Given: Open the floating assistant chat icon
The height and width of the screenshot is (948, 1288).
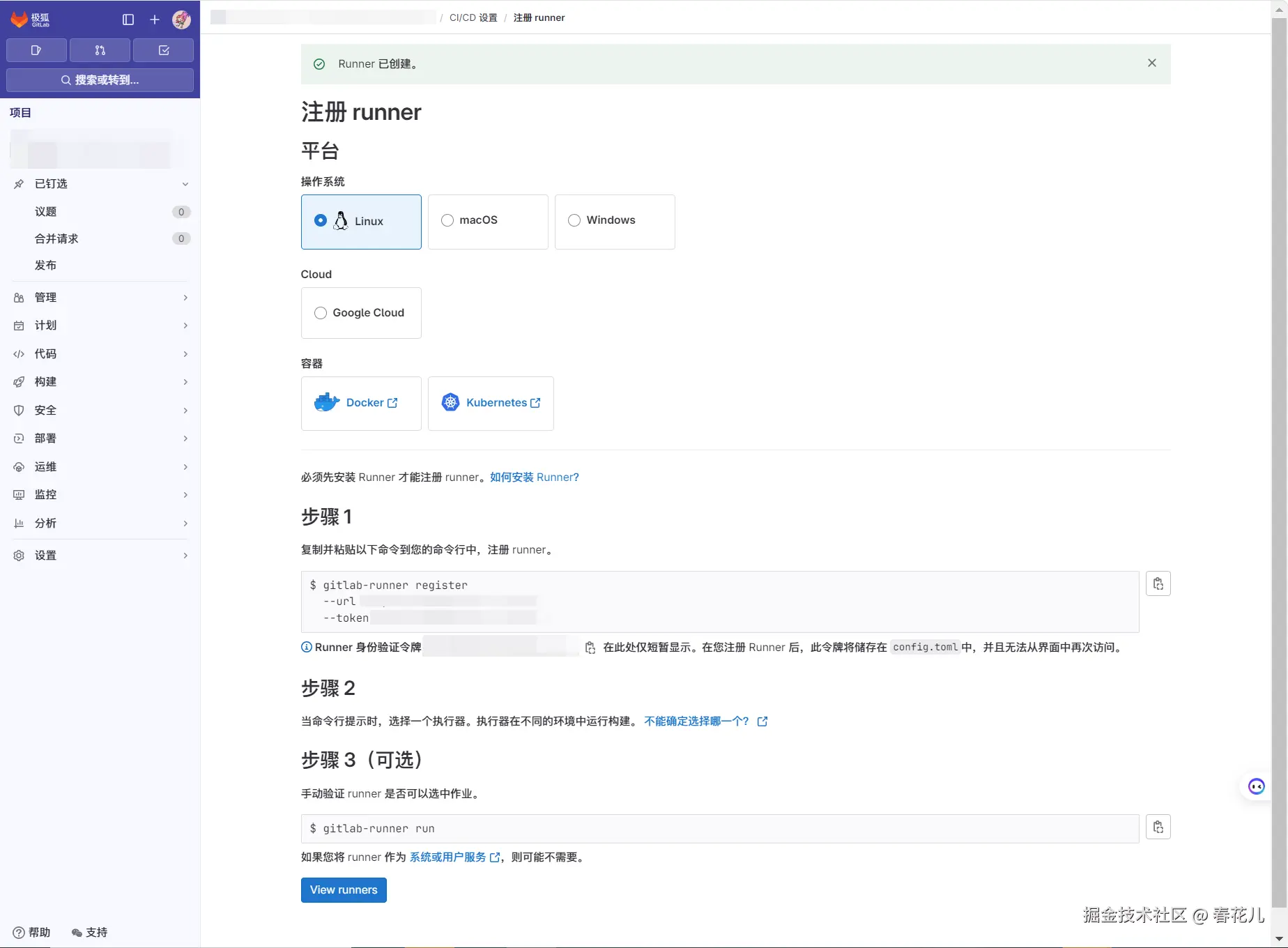Looking at the screenshot, I should 1256,787.
